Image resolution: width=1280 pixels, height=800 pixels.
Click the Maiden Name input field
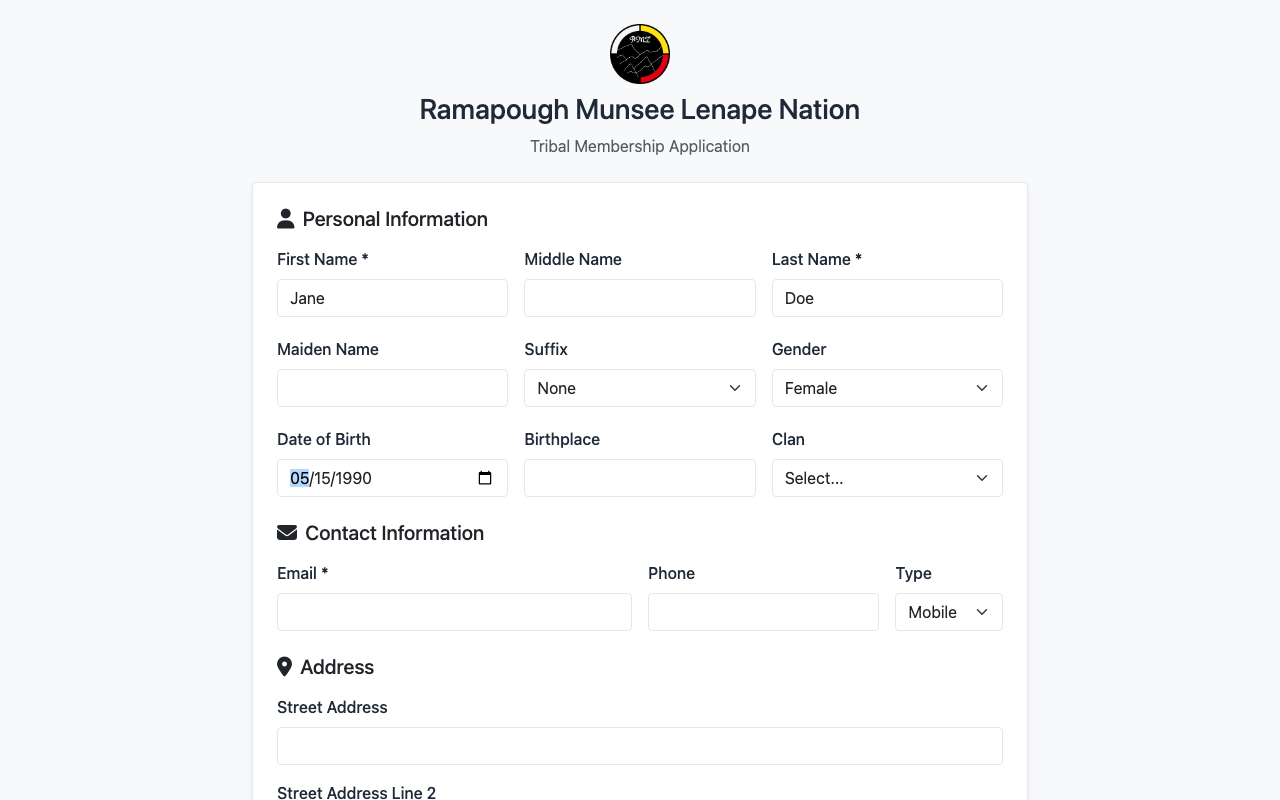pyautogui.click(x=392, y=388)
